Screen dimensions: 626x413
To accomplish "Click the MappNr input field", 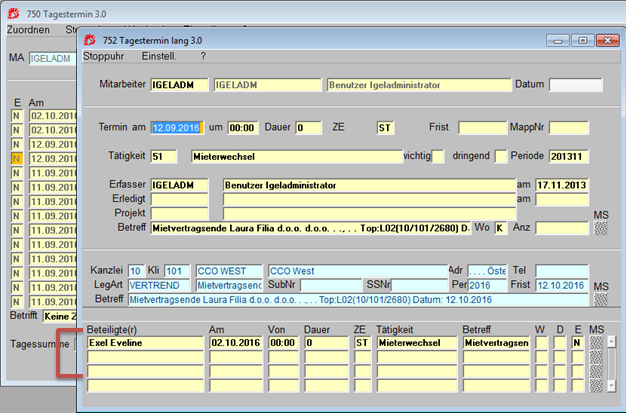I will (569, 128).
